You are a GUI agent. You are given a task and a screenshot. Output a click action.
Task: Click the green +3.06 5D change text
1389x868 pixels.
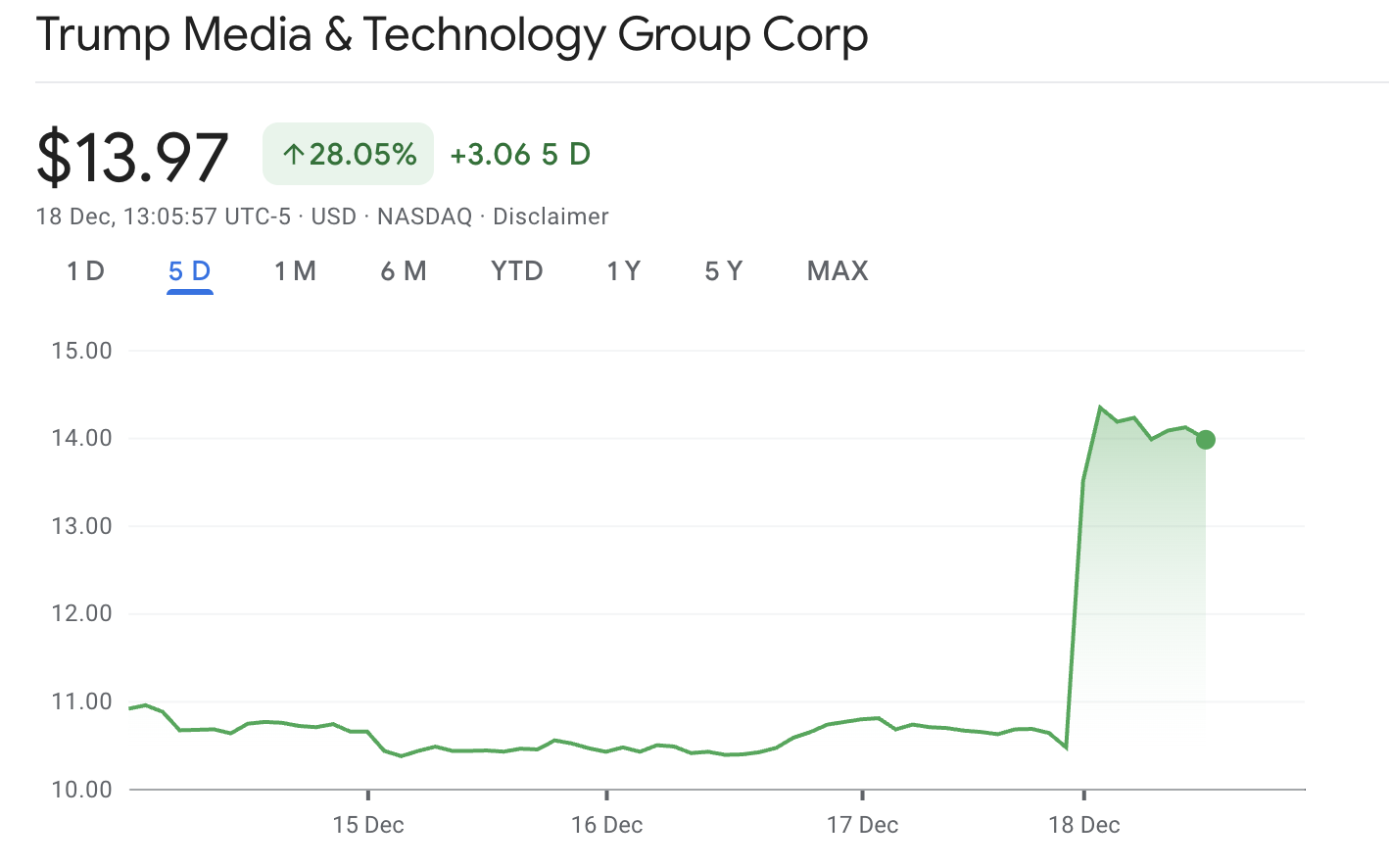pos(520,154)
